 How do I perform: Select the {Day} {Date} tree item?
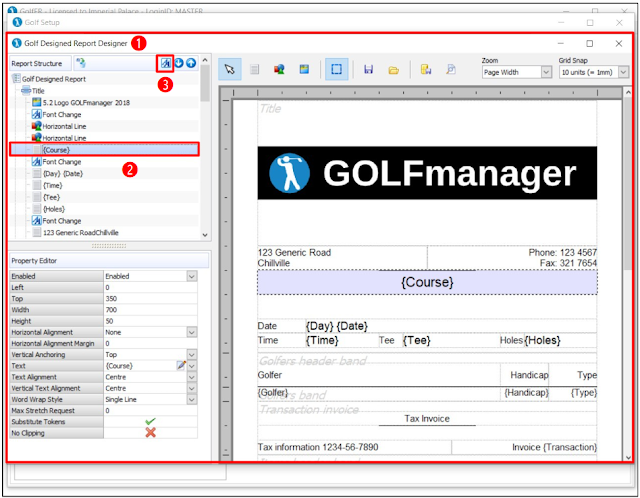tap(63, 173)
